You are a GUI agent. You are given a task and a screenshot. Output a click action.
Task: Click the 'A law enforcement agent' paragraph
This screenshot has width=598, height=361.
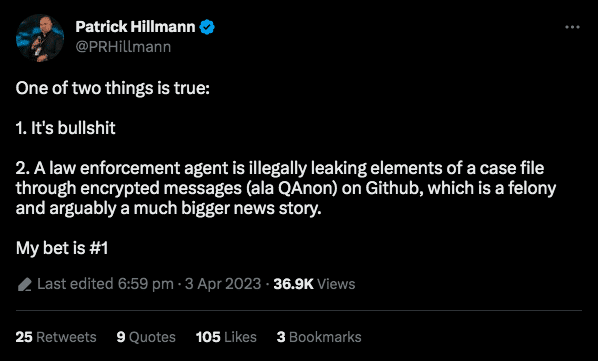(286, 188)
